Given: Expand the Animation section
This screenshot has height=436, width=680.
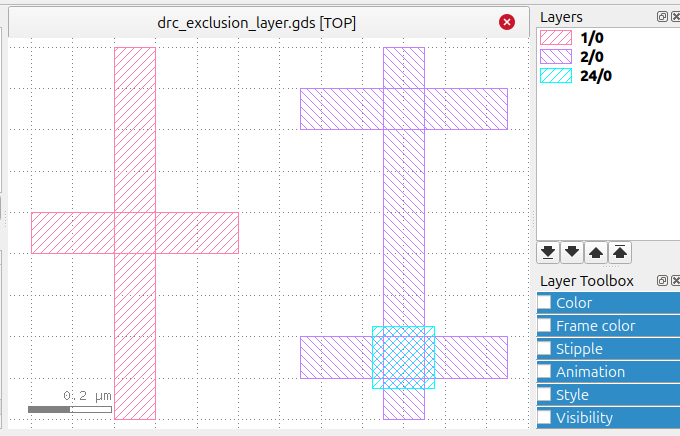Looking at the screenshot, I should click(590, 372).
